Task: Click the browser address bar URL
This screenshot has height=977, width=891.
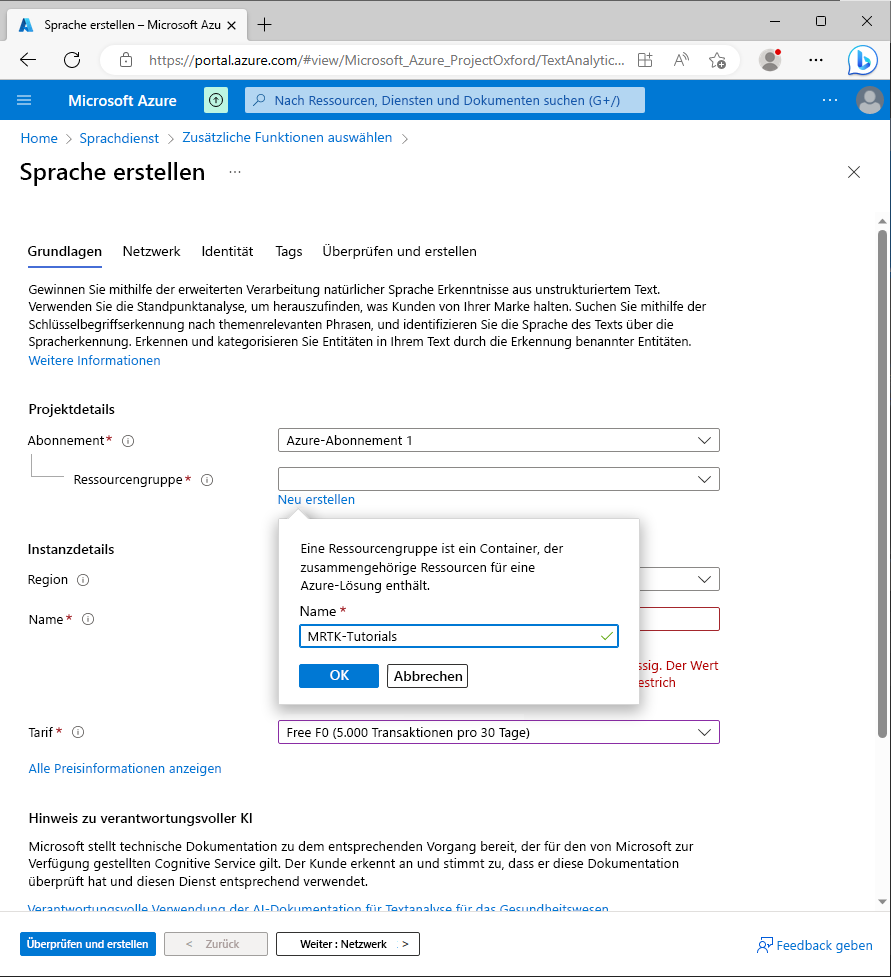Action: (x=386, y=60)
